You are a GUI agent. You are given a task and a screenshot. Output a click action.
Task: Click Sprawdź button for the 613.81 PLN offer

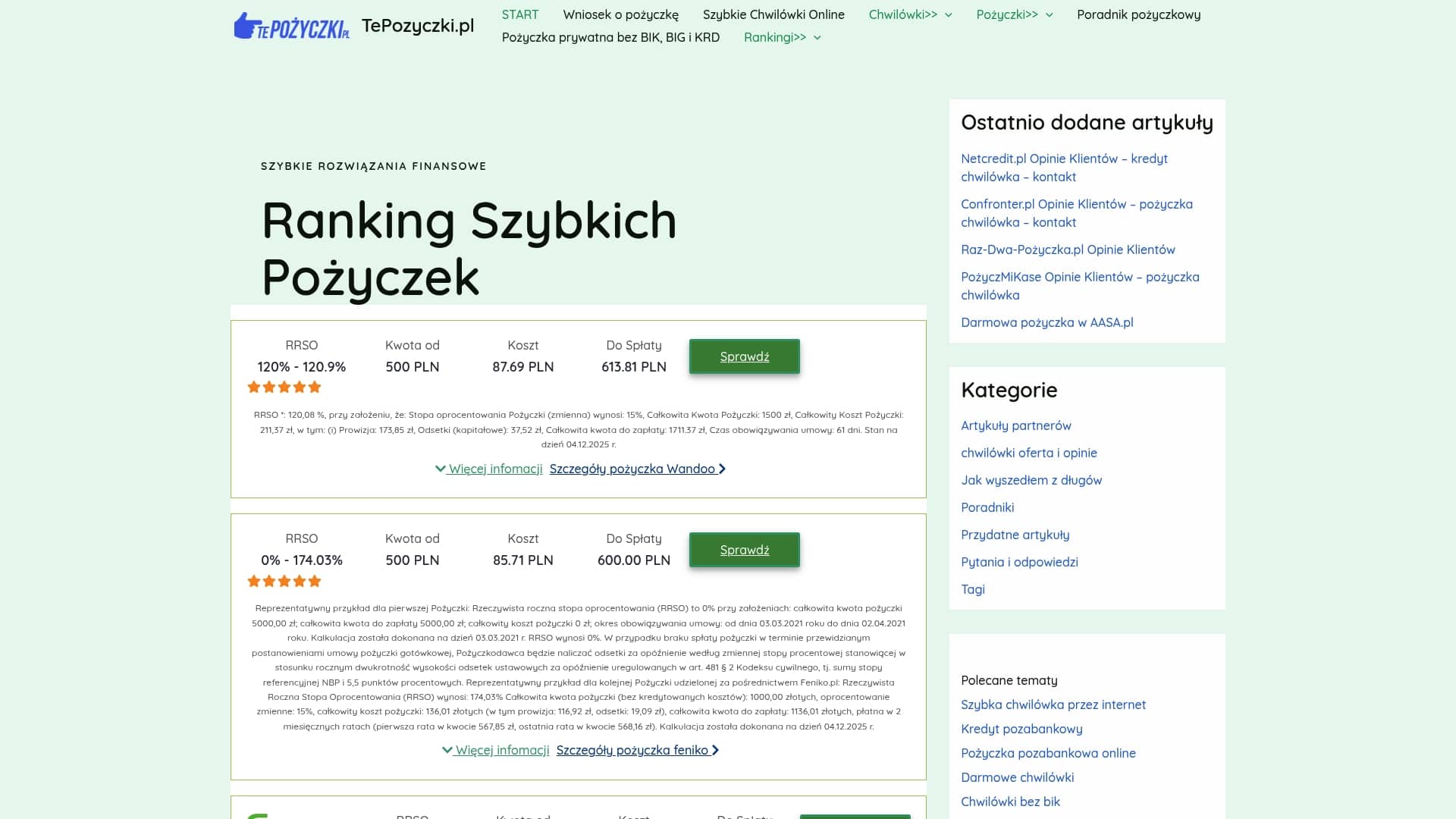(745, 356)
